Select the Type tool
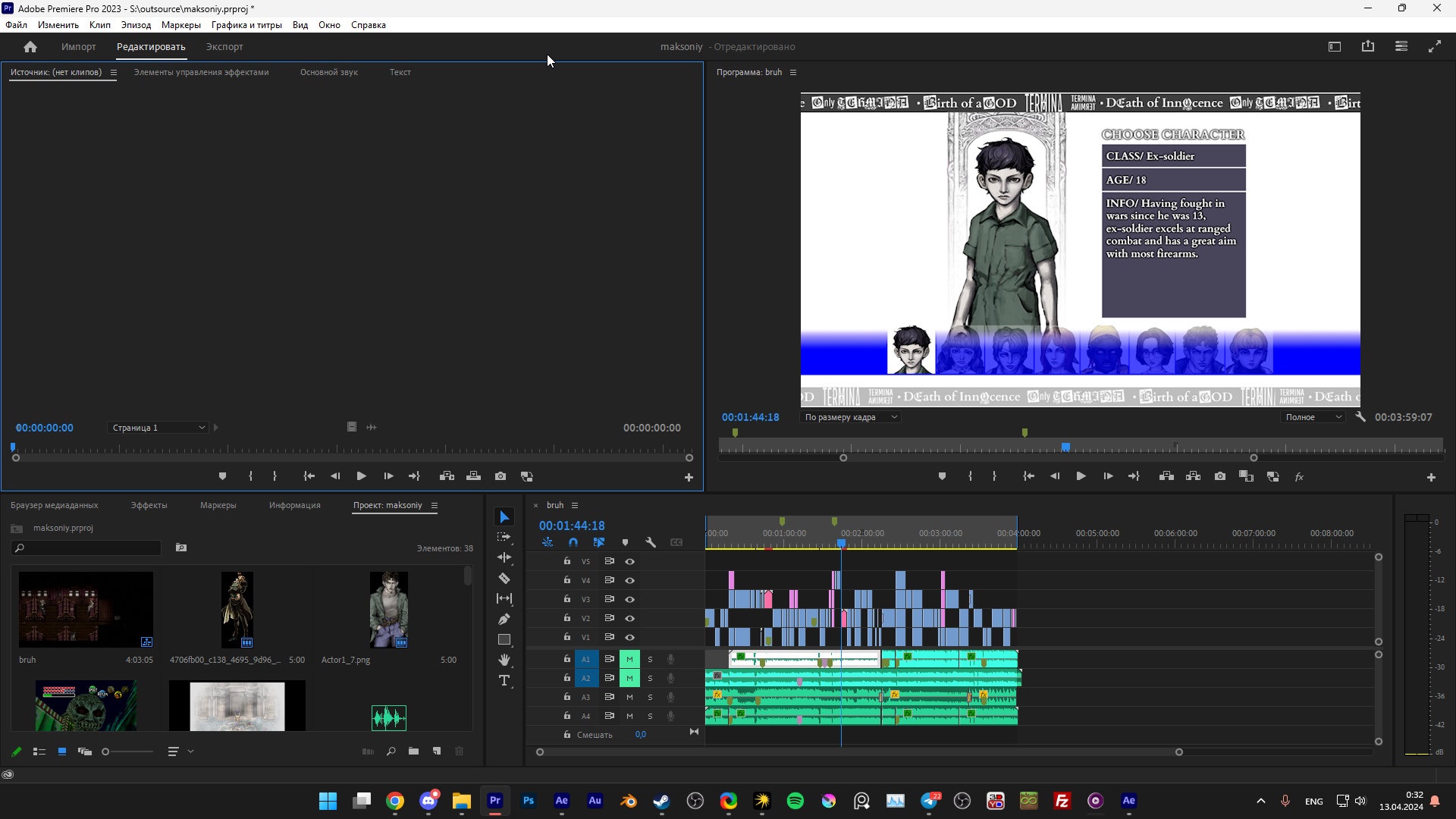The height and width of the screenshot is (819, 1456). 504,680
